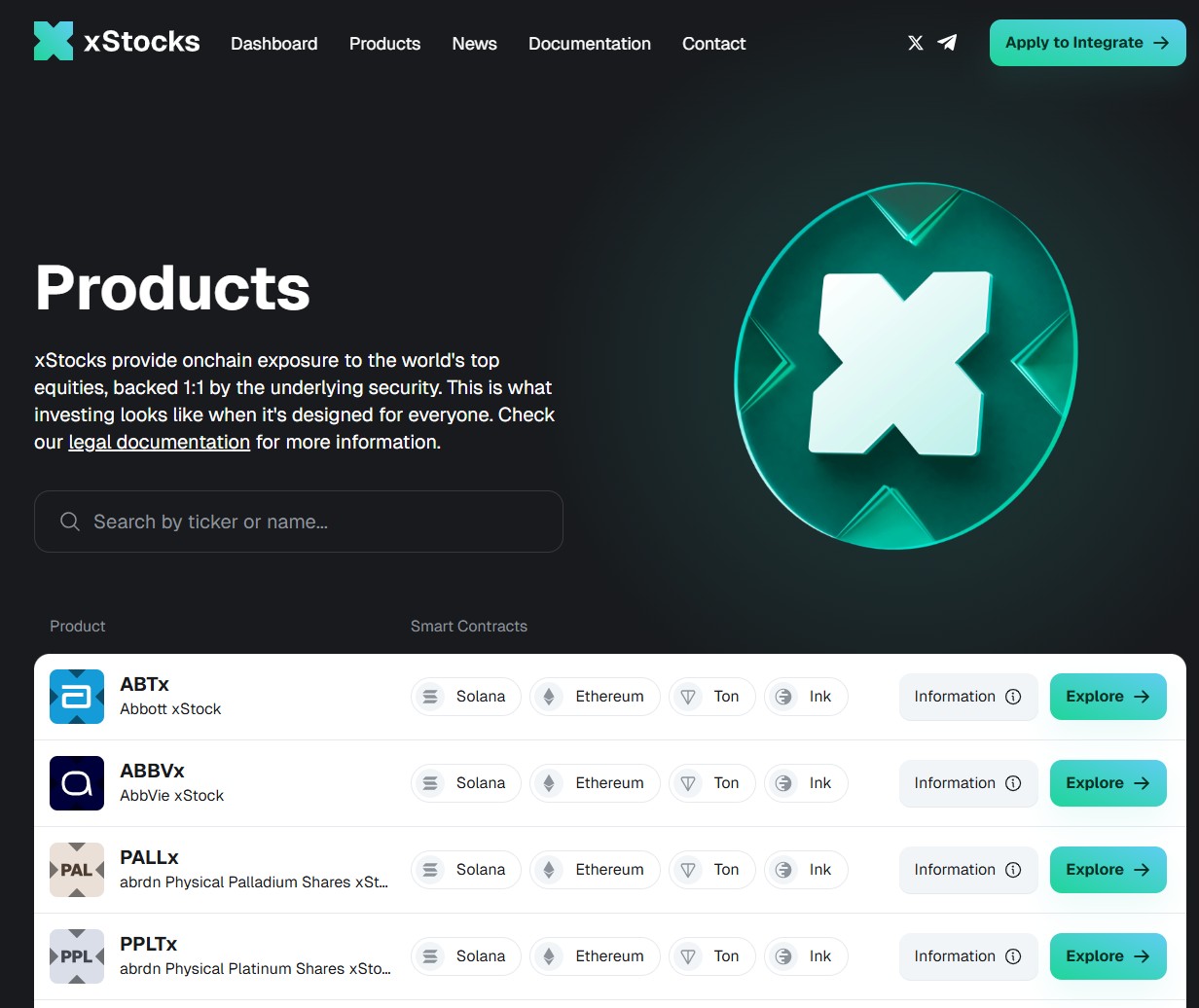Screen dimensions: 1199x1008
Task: Go to the News menu item
Action: (474, 44)
